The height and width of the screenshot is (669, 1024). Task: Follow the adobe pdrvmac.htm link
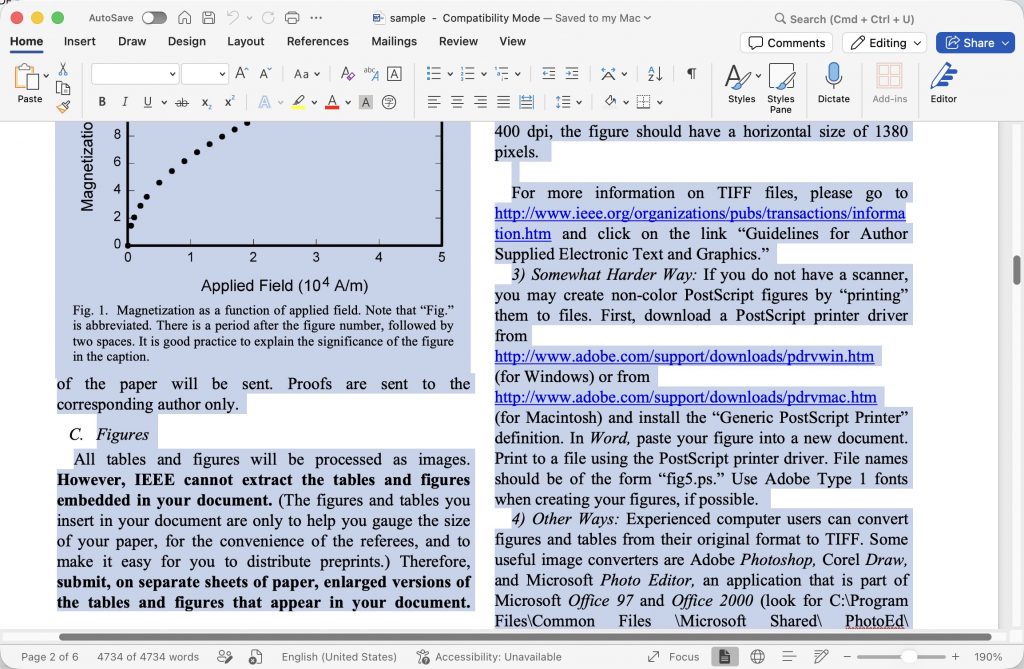685,397
